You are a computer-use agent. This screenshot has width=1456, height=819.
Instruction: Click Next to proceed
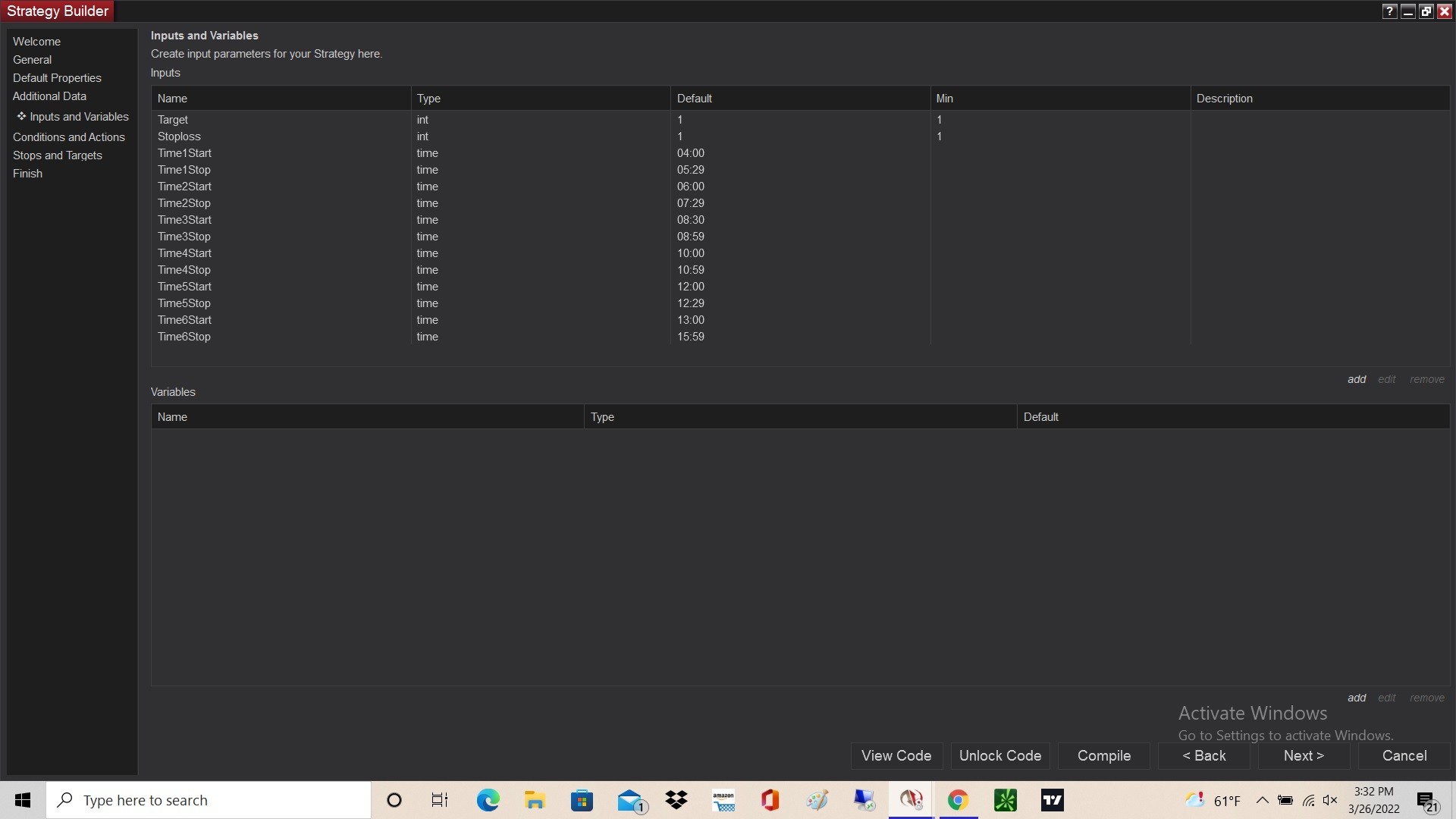click(1303, 755)
